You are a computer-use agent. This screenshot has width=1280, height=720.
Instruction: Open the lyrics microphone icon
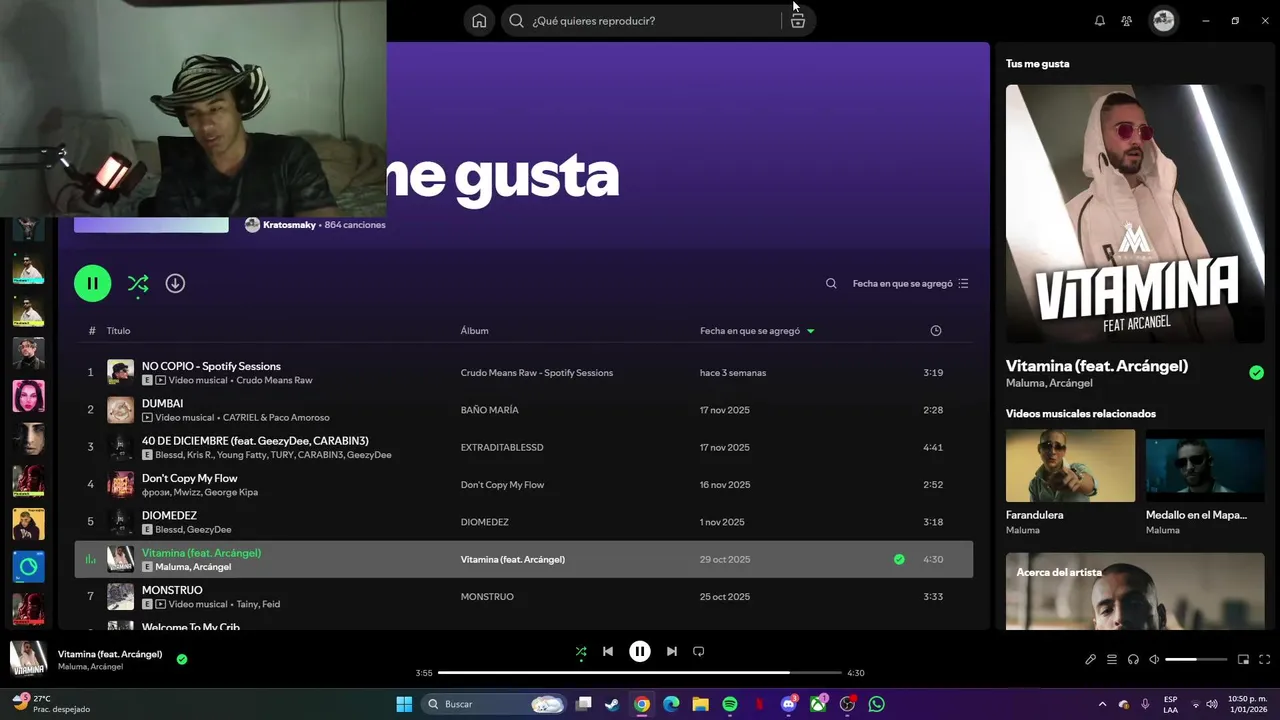click(x=1091, y=659)
